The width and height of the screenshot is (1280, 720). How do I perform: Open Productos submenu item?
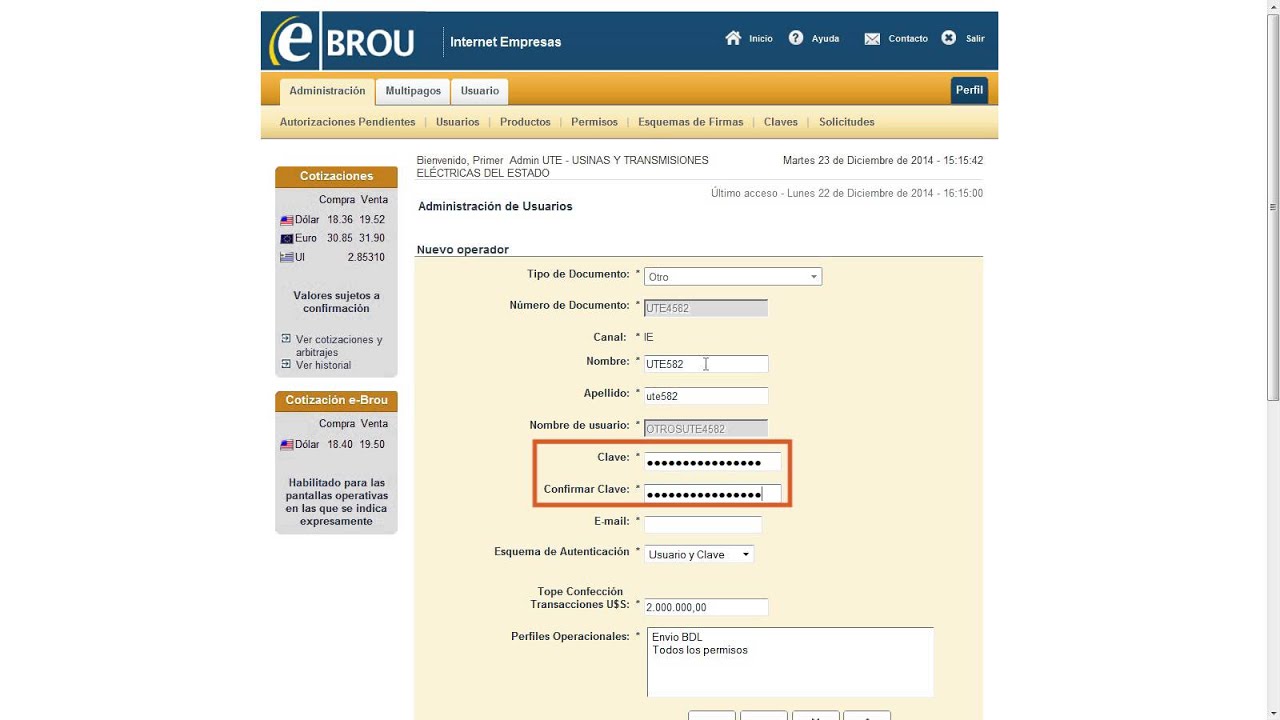click(x=525, y=122)
